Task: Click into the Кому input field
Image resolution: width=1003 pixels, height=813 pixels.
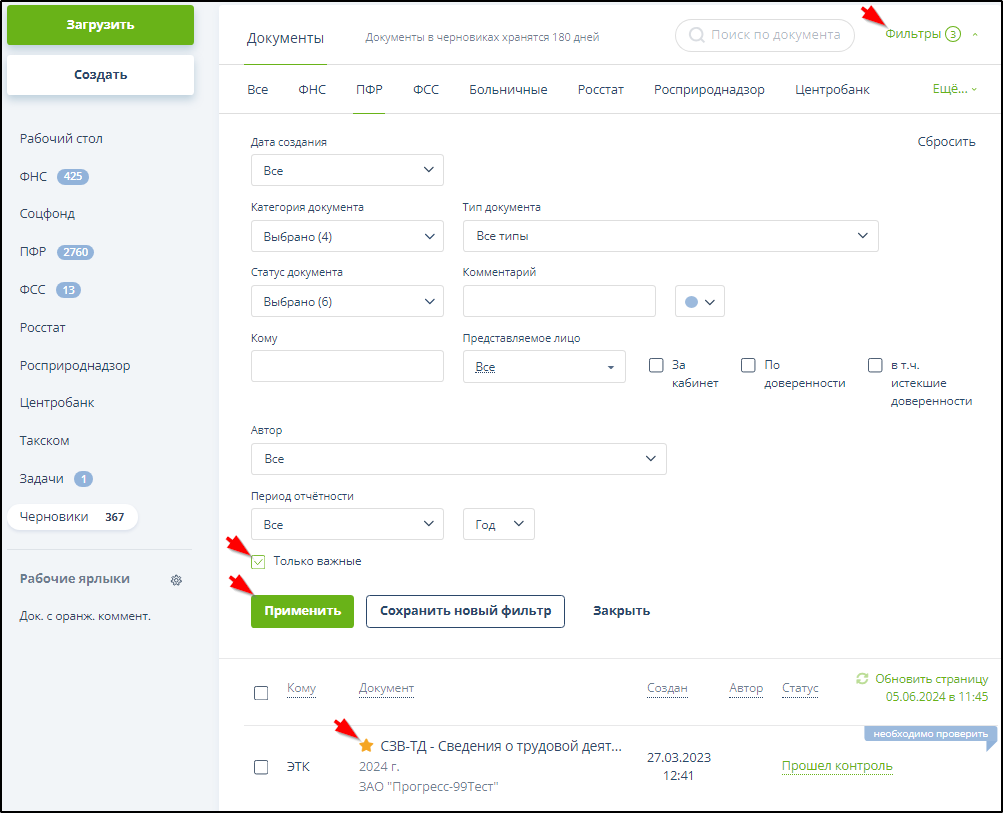Action: click(347, 366)
